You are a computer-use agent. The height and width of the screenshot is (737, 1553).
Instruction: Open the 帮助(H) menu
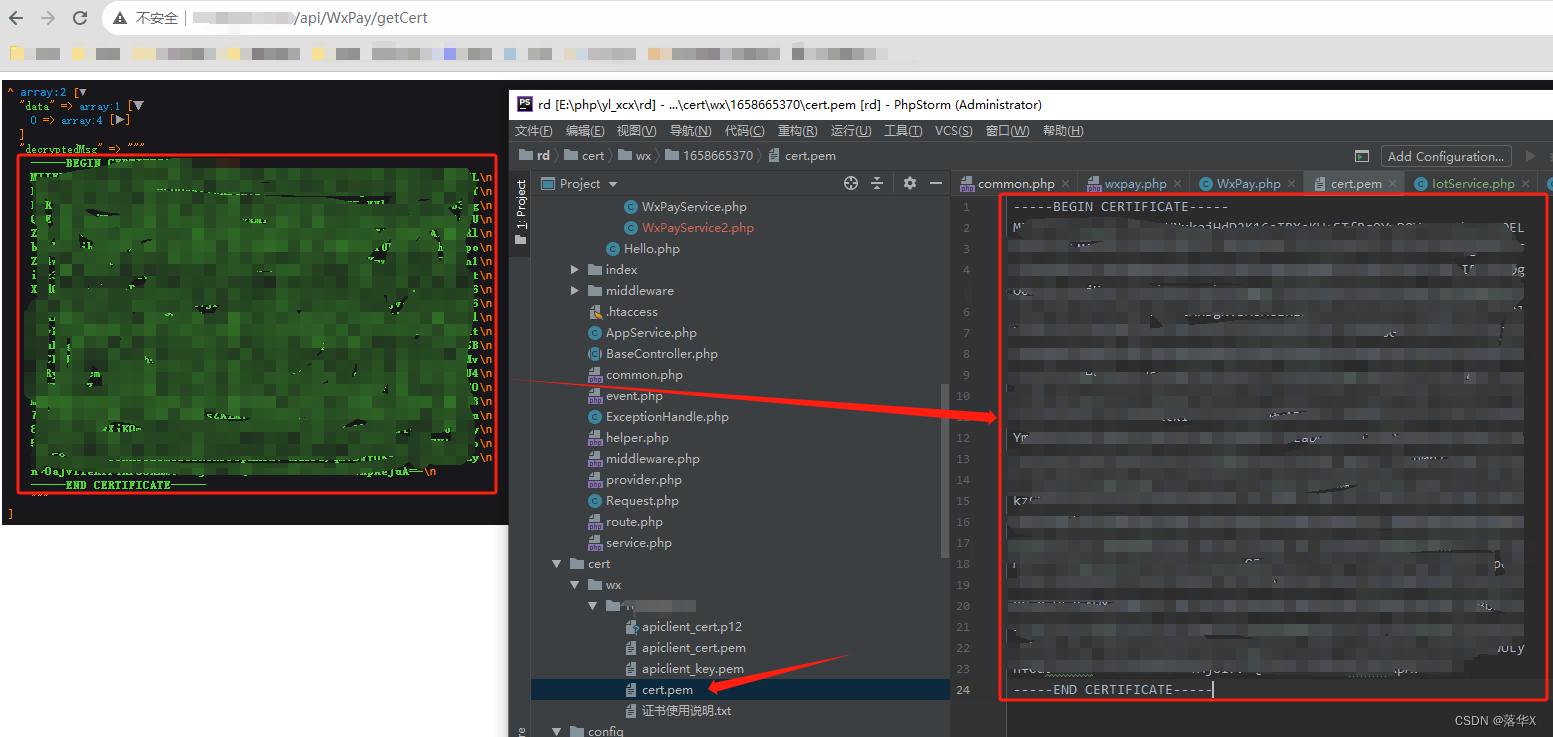click(x=1063, y=131)
